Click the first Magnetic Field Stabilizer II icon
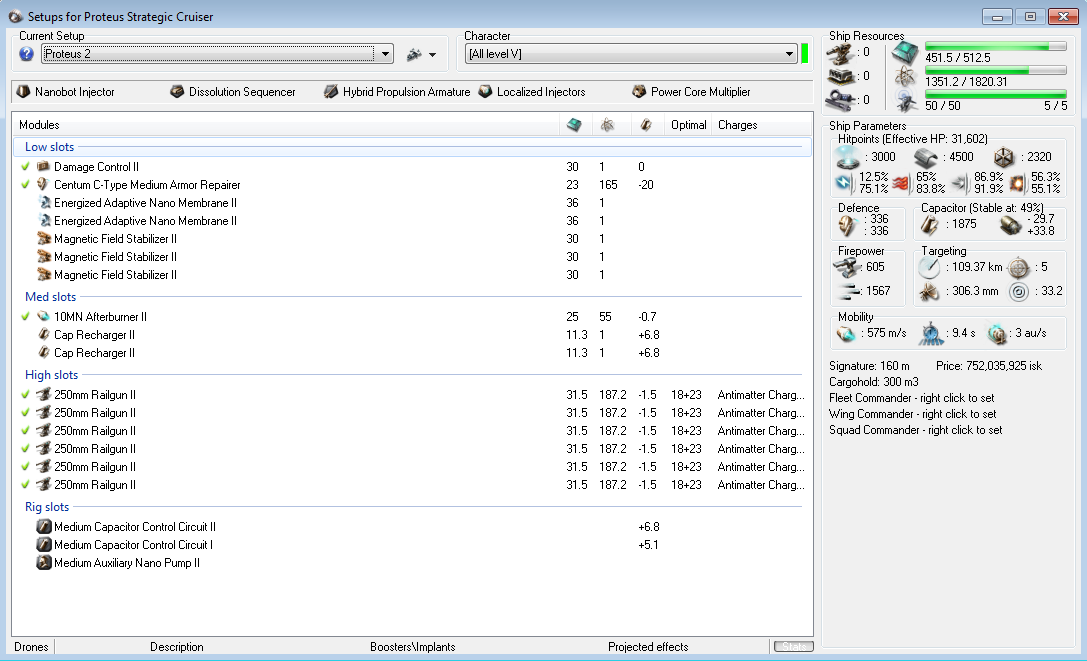 click(x=44, y=239)
